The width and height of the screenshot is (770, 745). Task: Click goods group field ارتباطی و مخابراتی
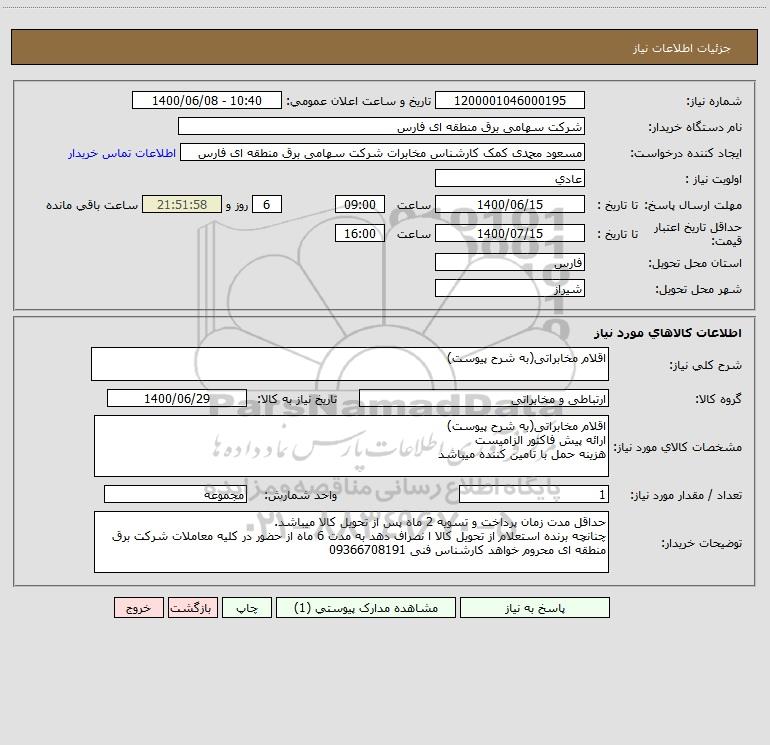[x=484, y=398]
